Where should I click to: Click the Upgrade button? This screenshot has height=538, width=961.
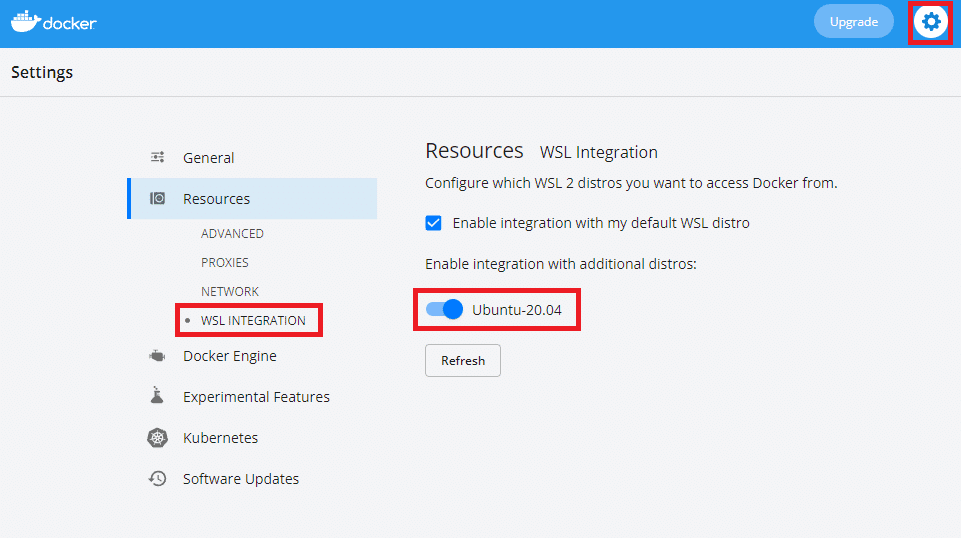[x=853, y=21]
